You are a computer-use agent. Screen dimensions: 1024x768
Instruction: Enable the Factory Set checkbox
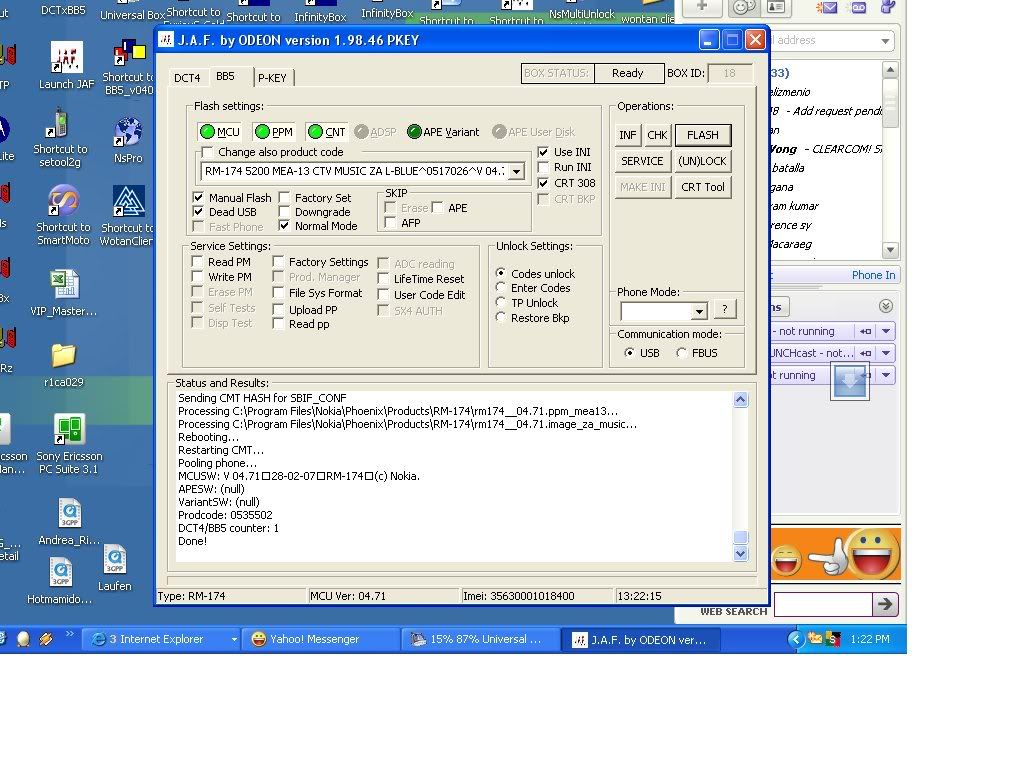pos(284,197)
